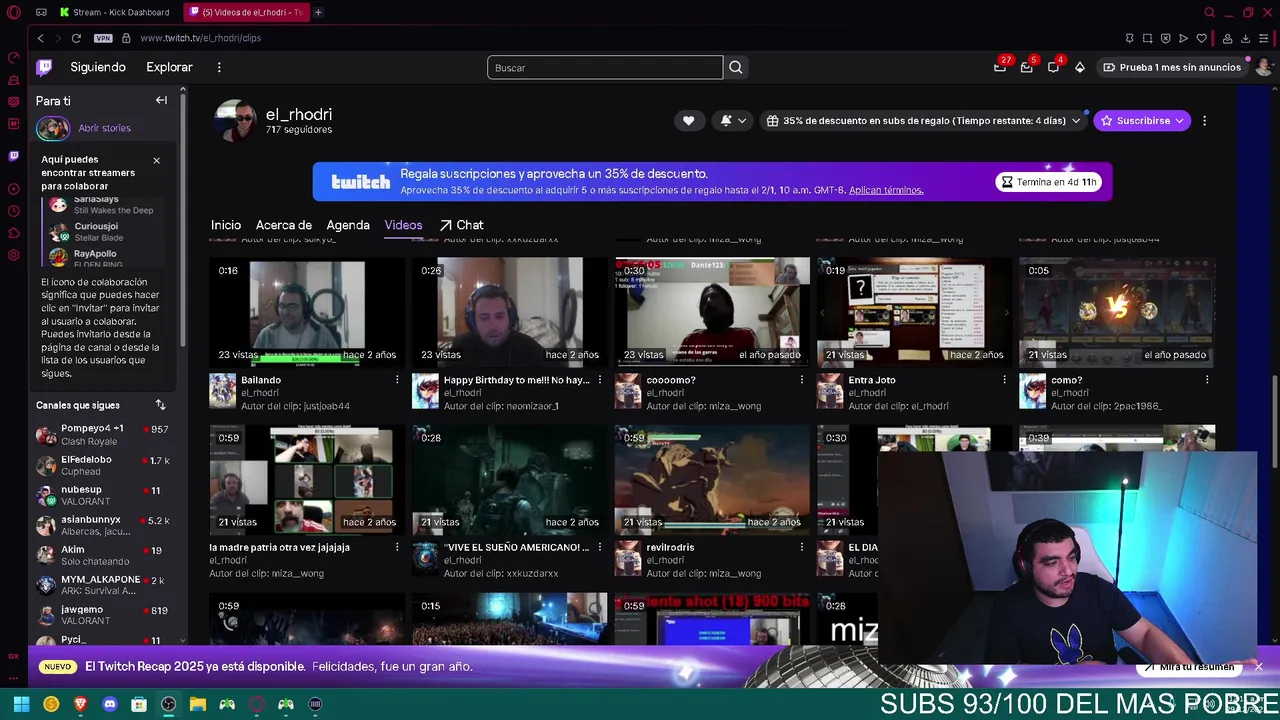Expand the gift subs discount dropdown
Screen dimensions: 1280x720
pyautogui.click(x=924, y=120)
